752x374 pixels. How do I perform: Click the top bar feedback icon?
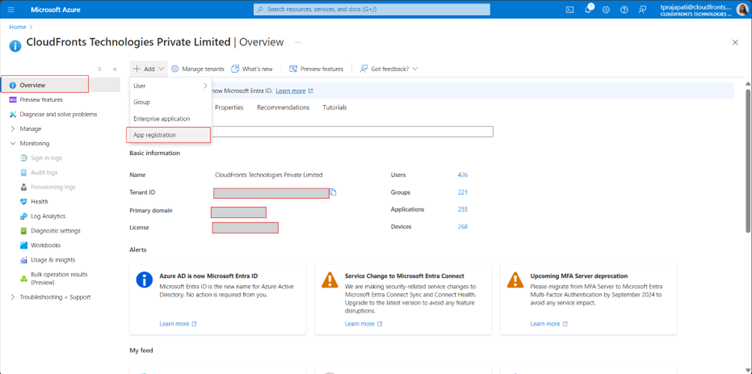[642, 10]
